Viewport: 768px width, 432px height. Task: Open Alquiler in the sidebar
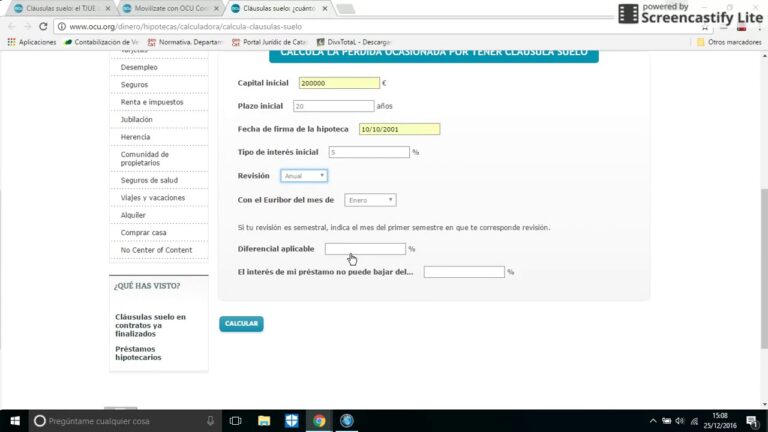[133, 215]
